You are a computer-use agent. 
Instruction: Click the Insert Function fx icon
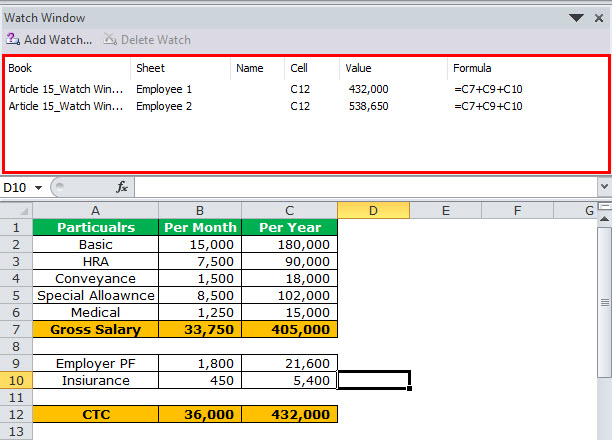pos(122,187)
